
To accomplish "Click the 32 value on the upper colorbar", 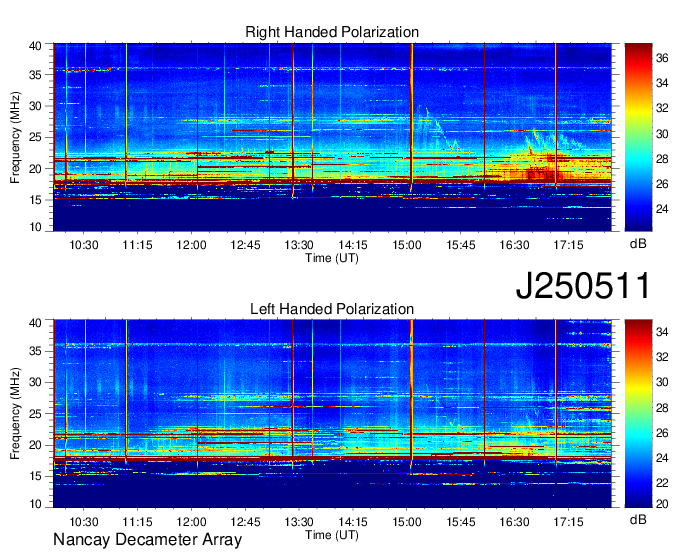I will coord(662,108).
